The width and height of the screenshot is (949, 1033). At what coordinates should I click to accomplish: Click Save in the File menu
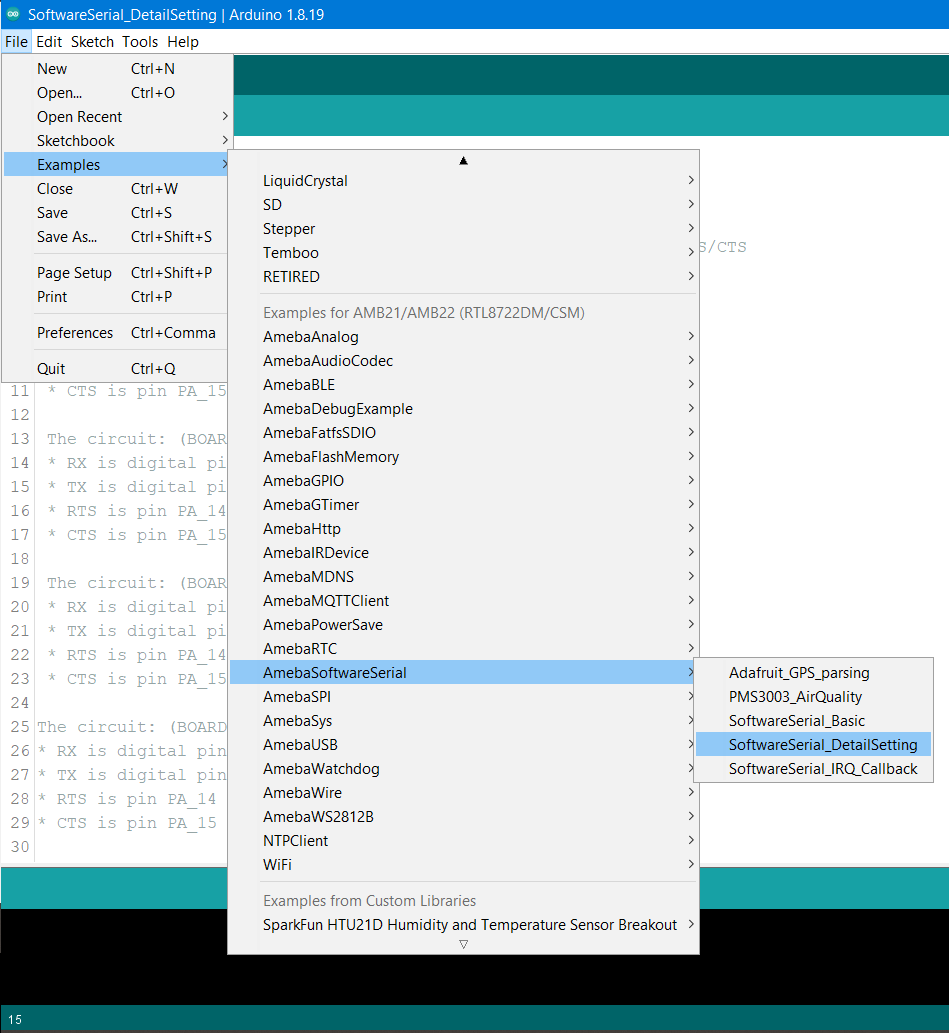pos(117,213)
